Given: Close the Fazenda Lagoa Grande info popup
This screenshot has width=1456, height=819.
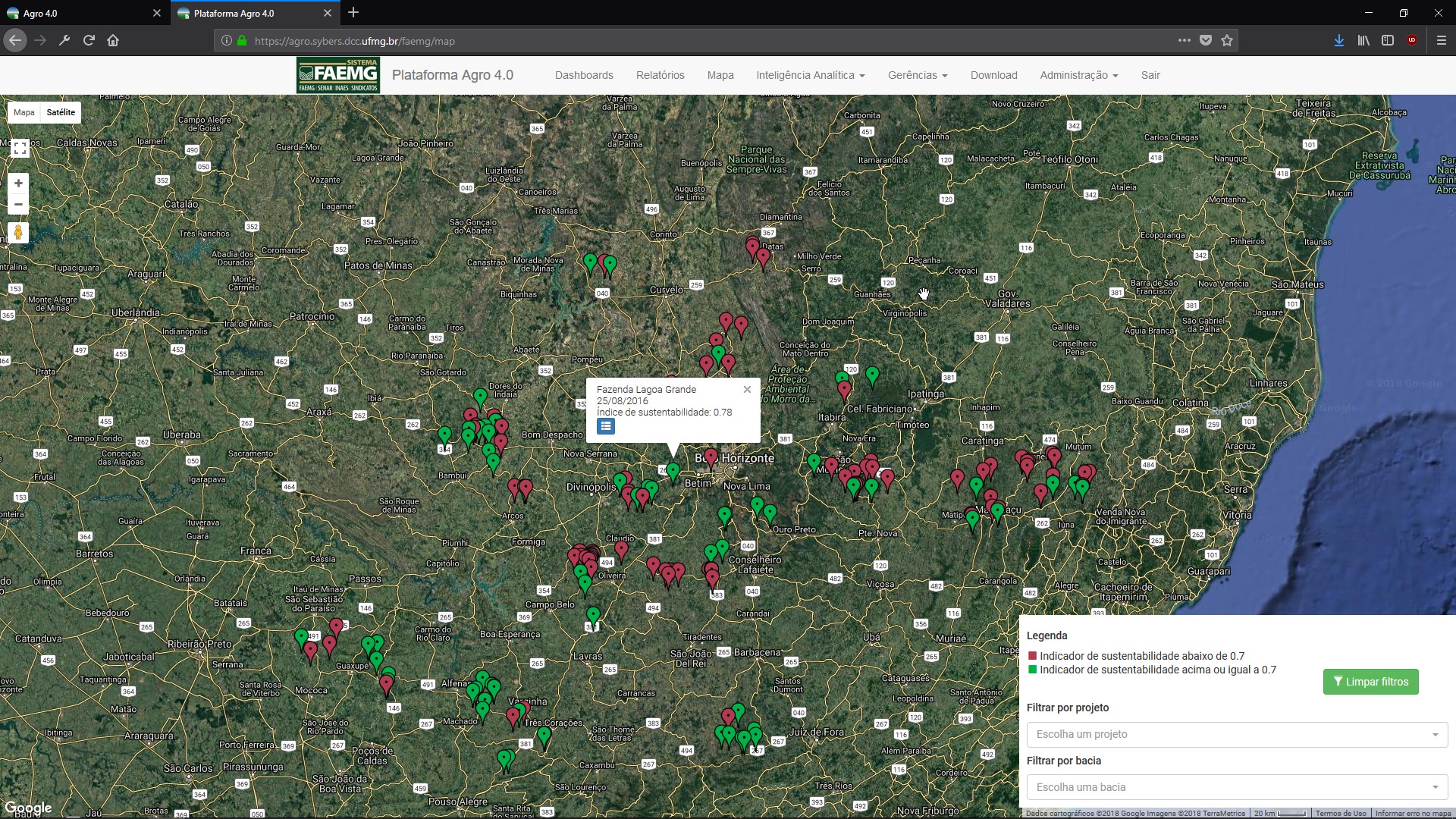Looking at the screenshot, I should coord(747,389).
